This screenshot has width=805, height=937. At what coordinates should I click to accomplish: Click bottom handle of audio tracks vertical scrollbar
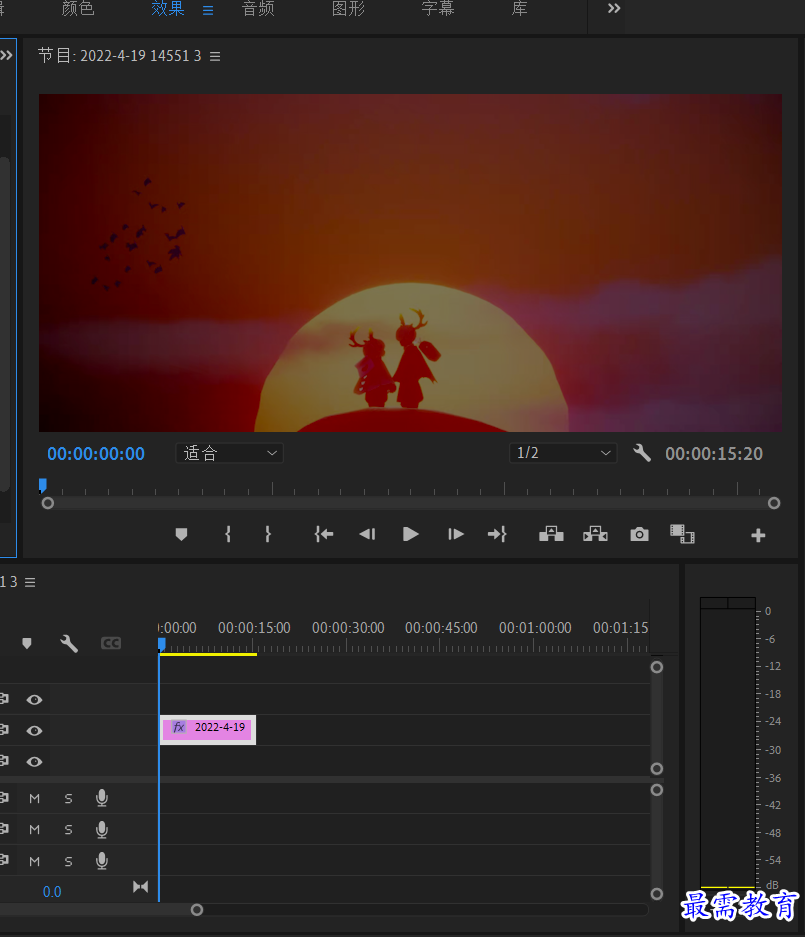[x=657, y=894]
